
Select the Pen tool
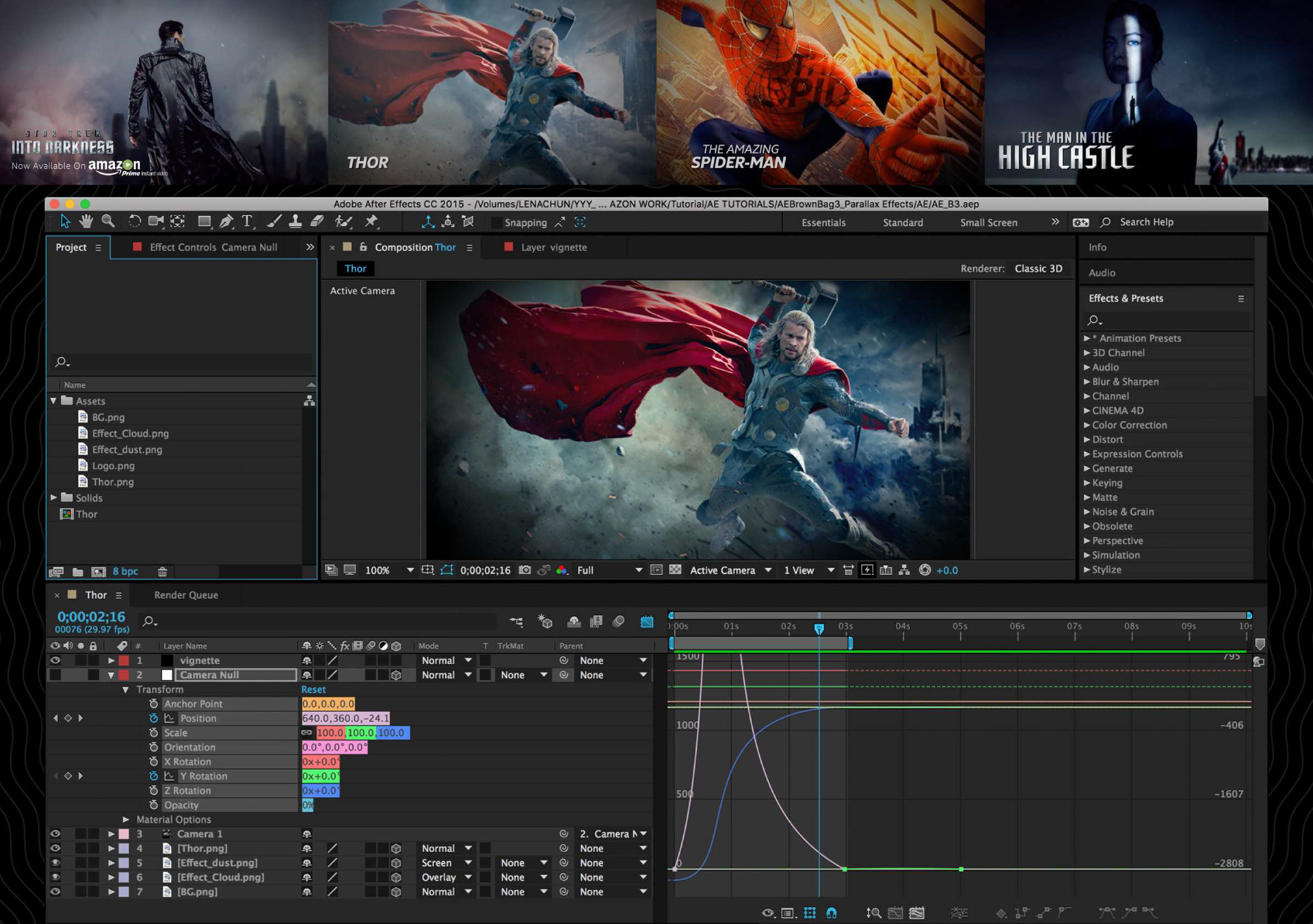pyautogui.click(x=226, y=222)
